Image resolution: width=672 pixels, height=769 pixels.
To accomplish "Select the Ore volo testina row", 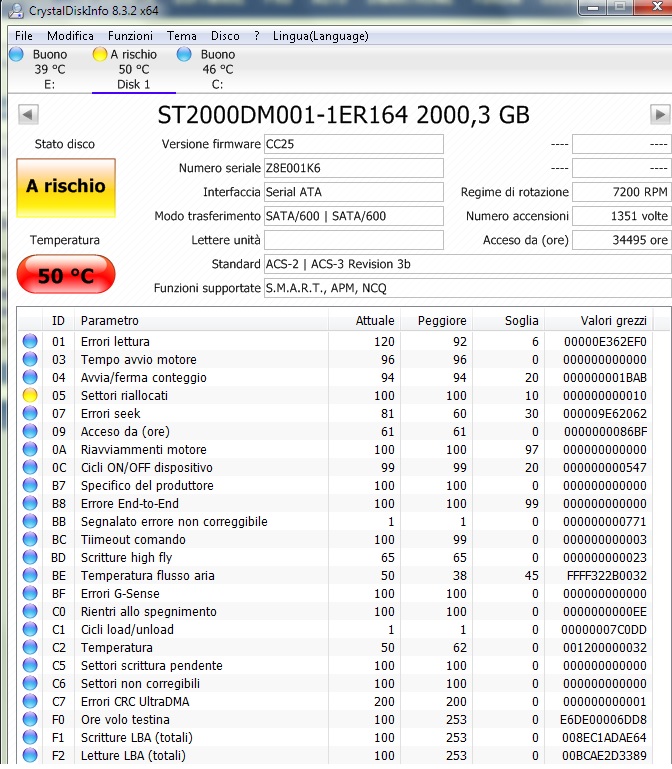I will (x=335, y=719).
